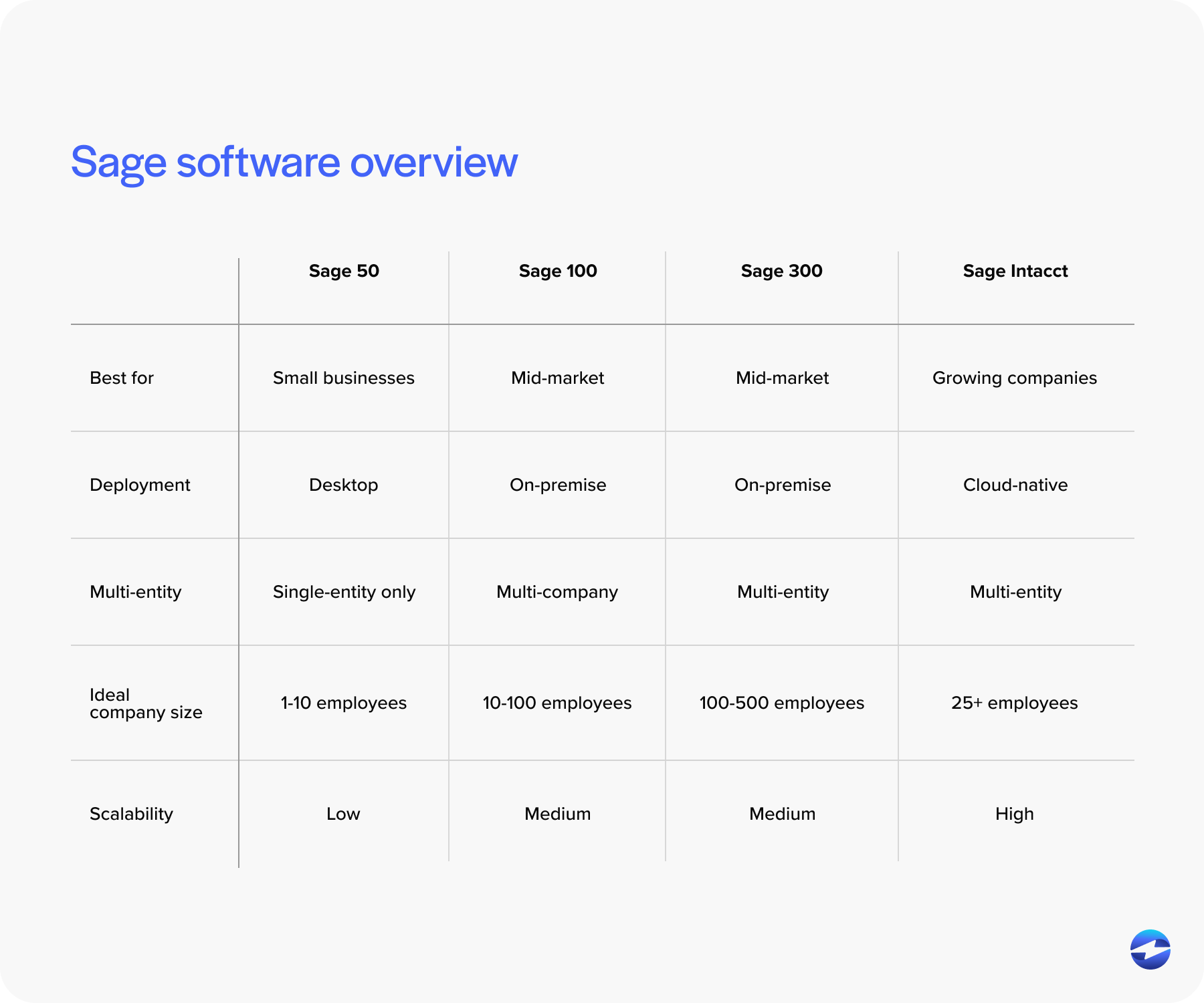
Task: Click the Deployment row label
Action: click(x=139, y=485)
